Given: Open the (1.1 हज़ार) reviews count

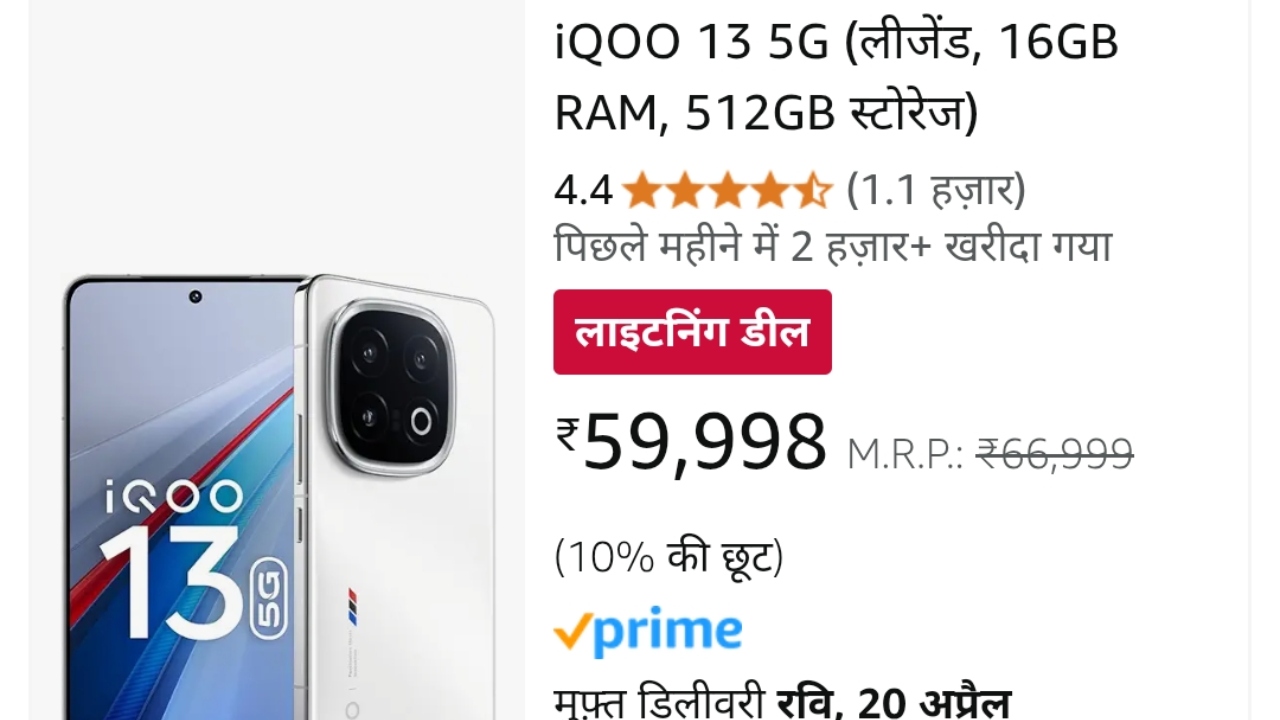Looking at the screenshot, I should click(x=936, y=189).
